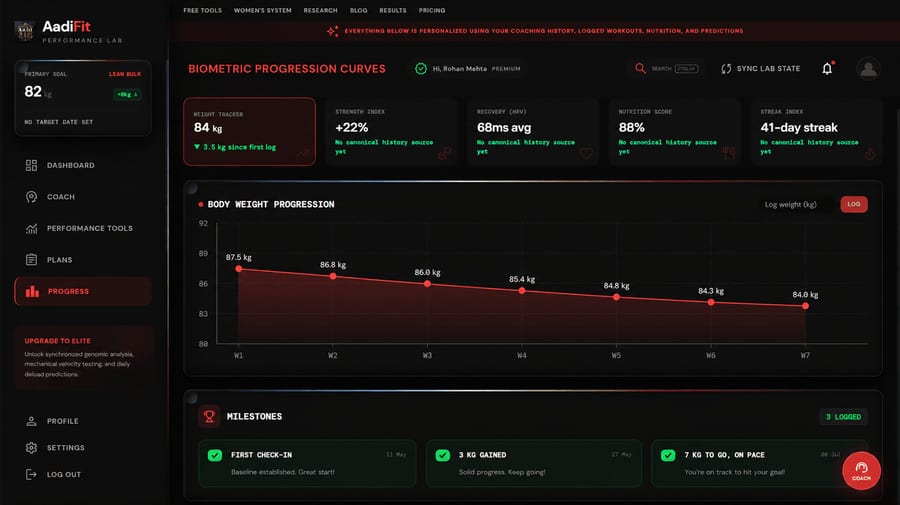Screen dimensions: 900x505
Task: Click utensils icon on Nutrition Score card
Action: click(728, 153)
